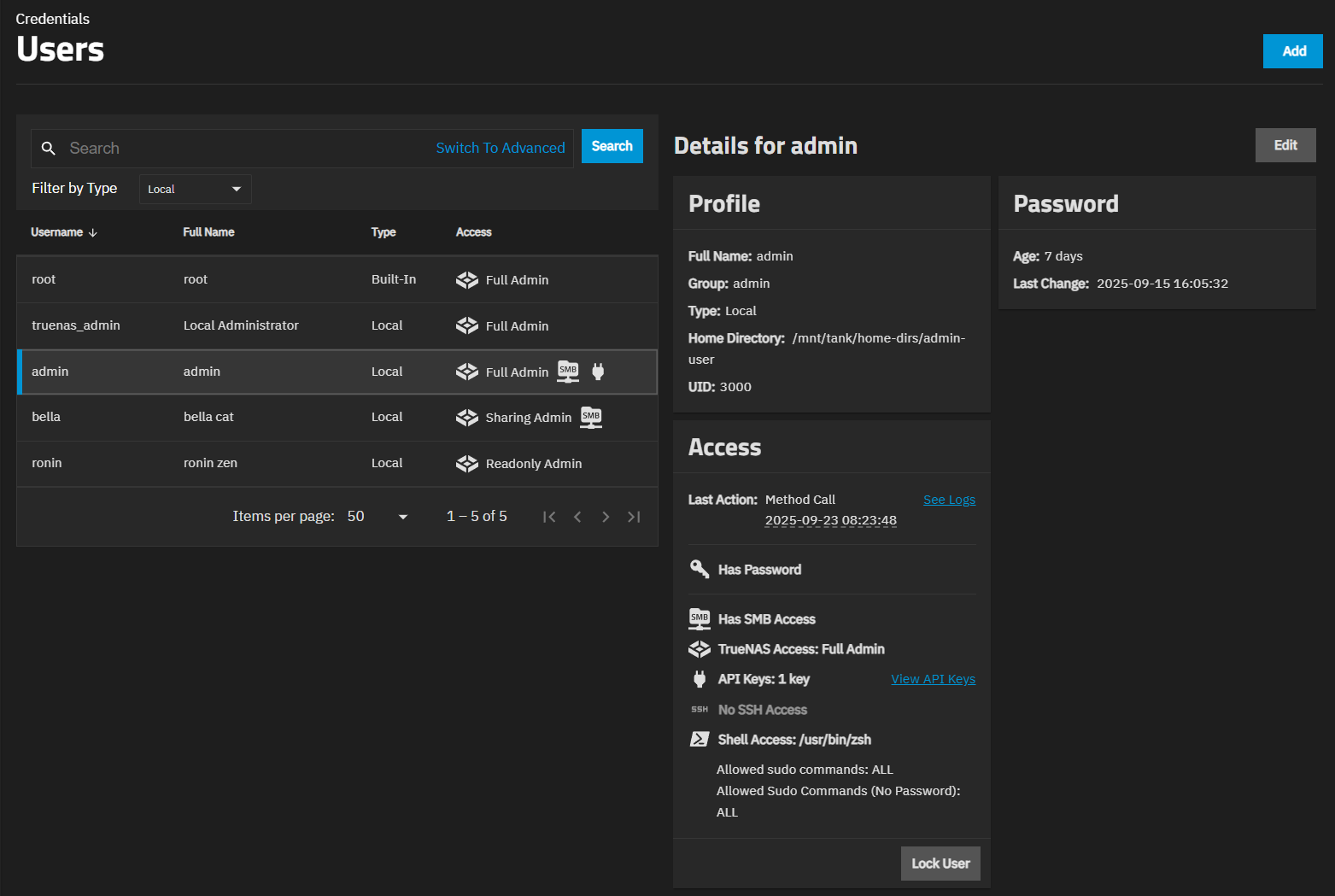
Task: Open the View API Keys link
Action: pos(933,679)
